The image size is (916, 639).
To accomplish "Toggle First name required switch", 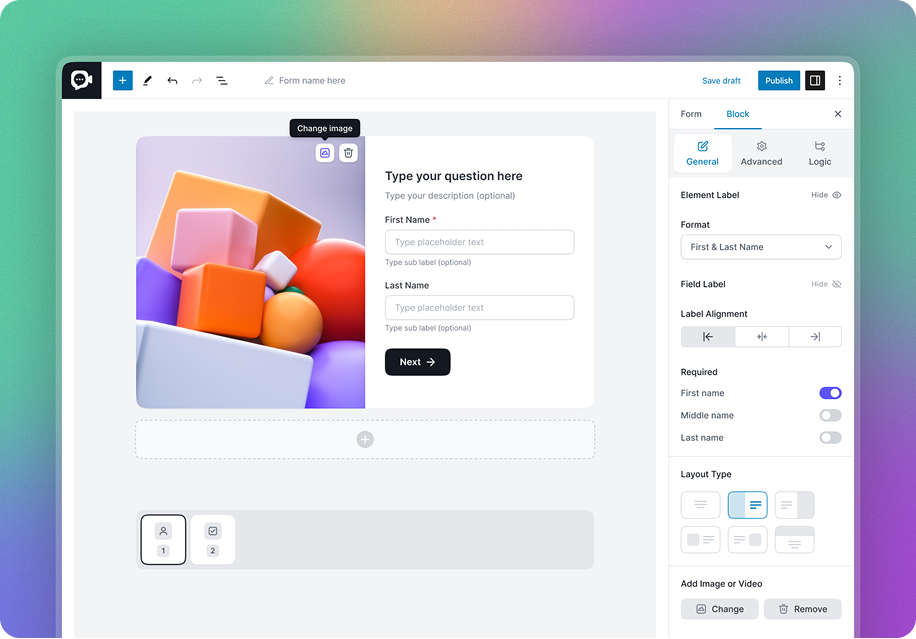I will coord(830,393).
